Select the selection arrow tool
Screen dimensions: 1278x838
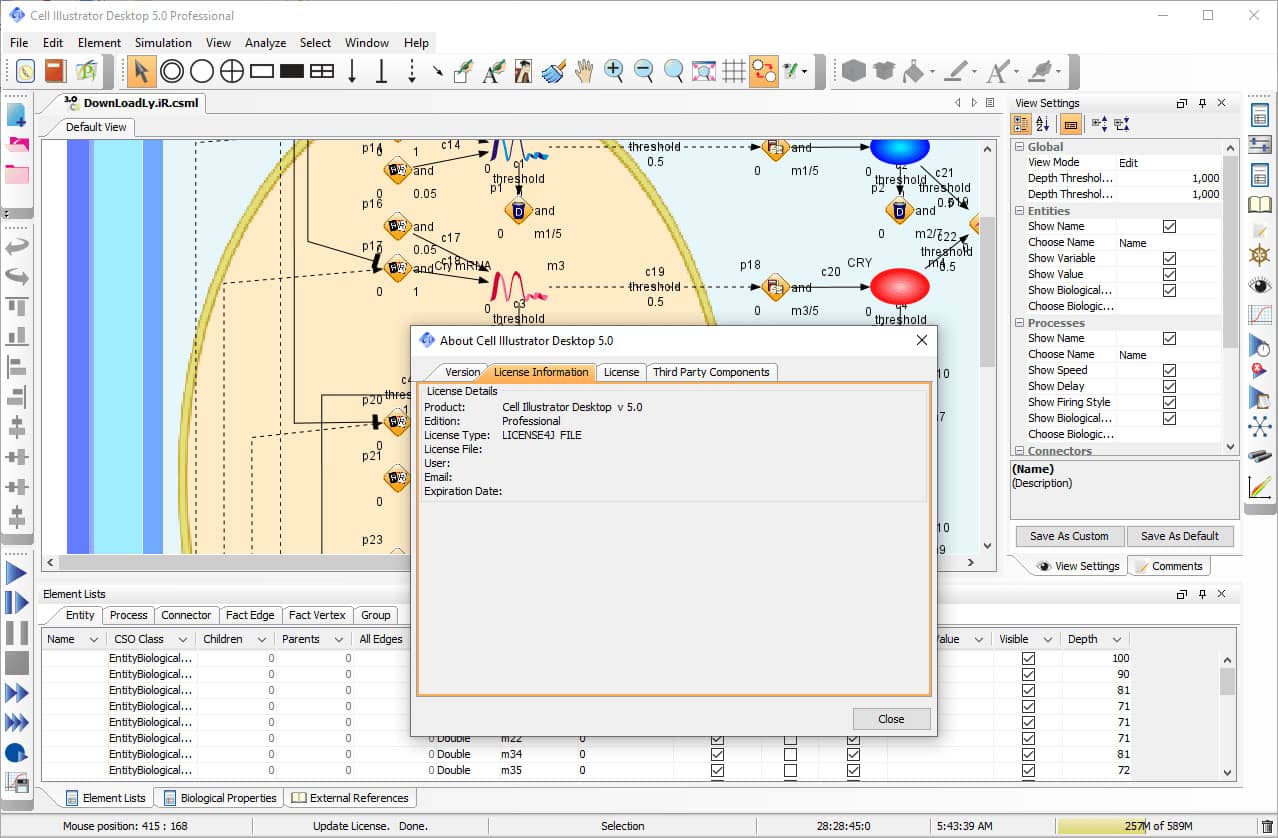[x=141, y=71]
